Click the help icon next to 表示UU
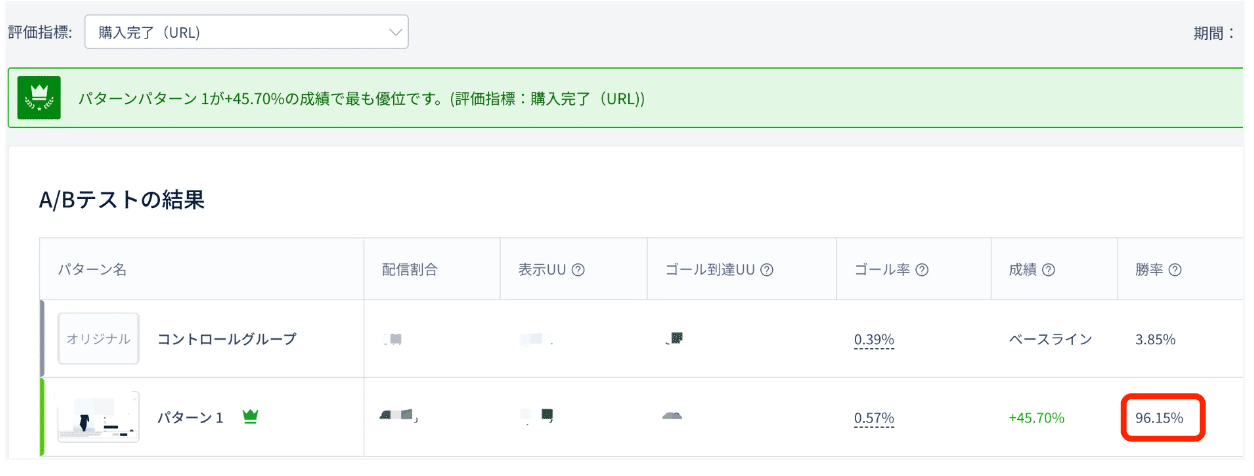 click(578, 269)
